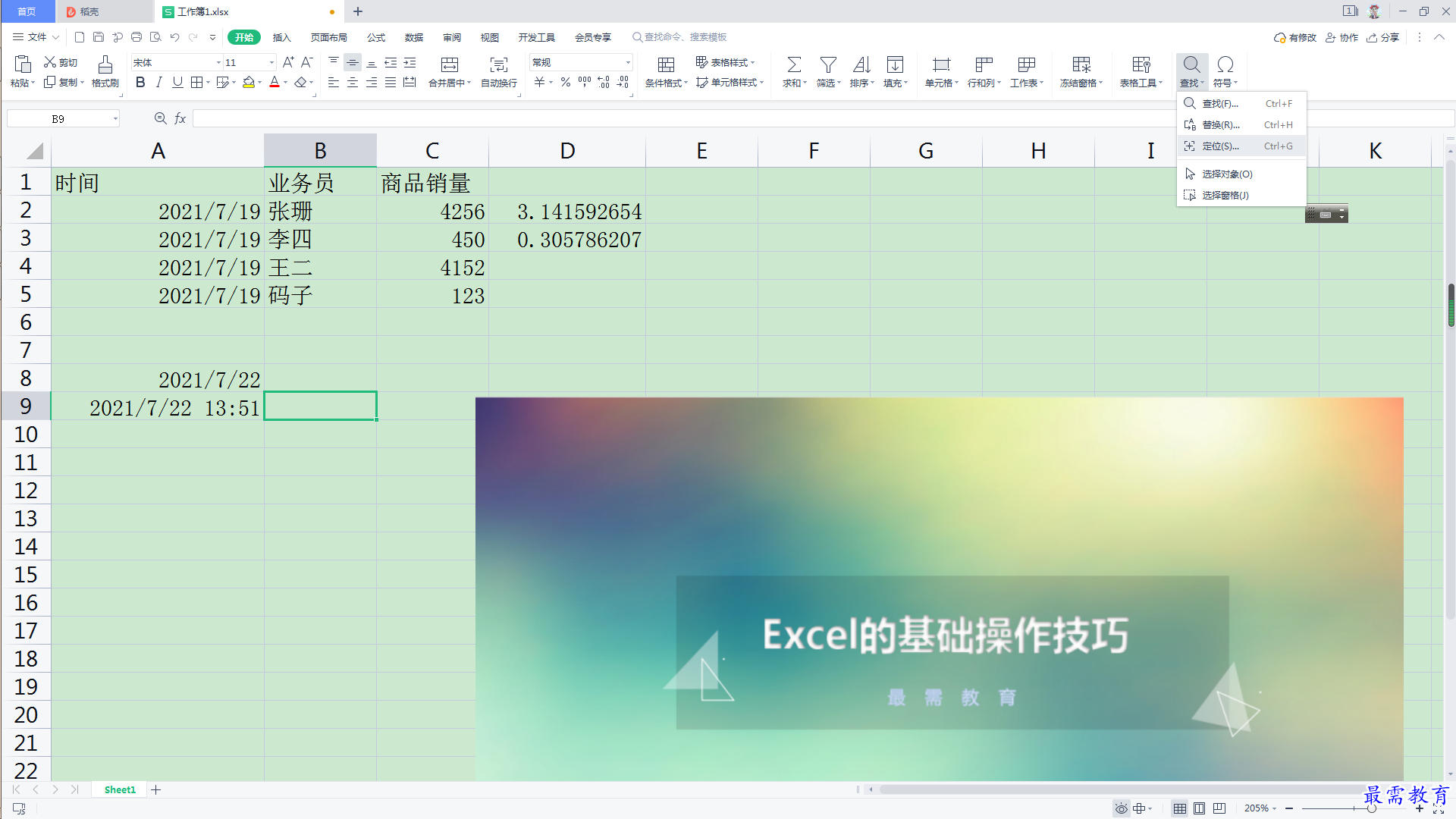Choose 替换(R)... from the dropdown menu
Screen dimensions: 1456x819
1241,124
